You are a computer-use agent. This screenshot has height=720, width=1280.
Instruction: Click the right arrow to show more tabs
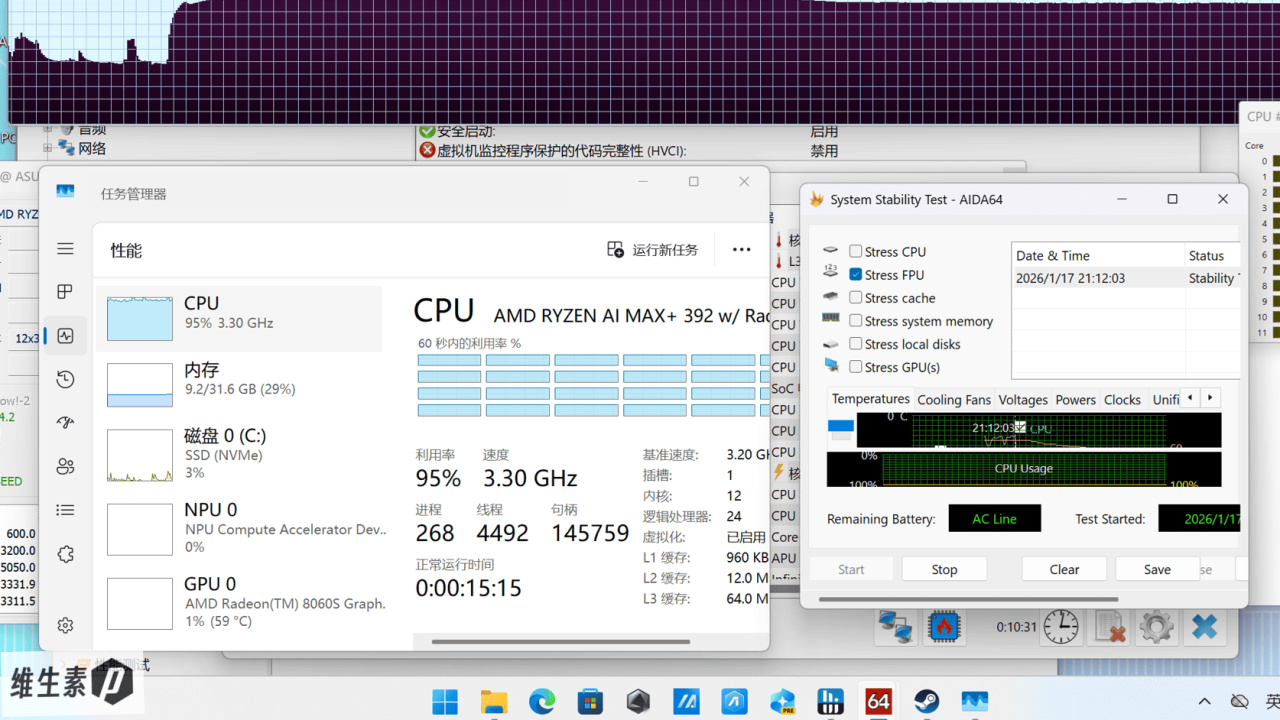click(x=1210, y=398)
